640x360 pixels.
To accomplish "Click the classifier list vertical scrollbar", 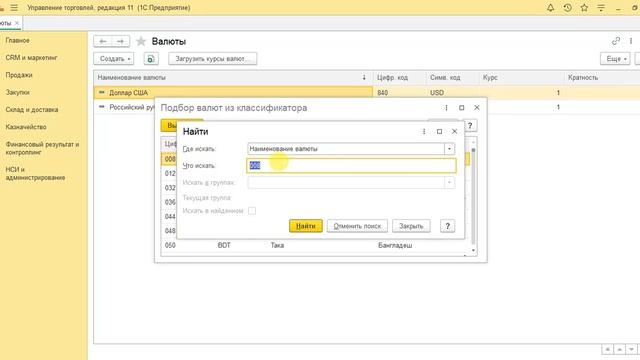I will point(473,196).
